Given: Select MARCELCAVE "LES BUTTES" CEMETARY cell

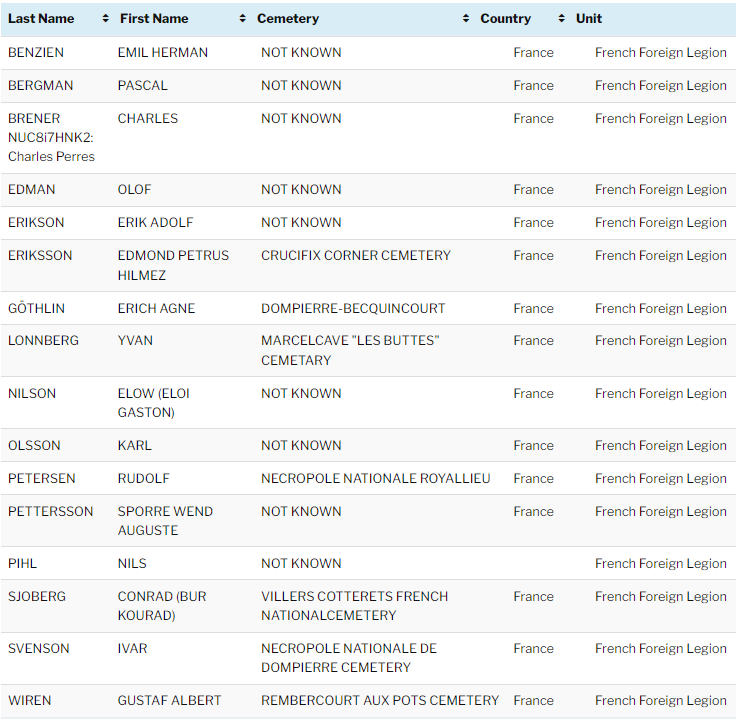Looking at the screenshot, I should 350,350.
